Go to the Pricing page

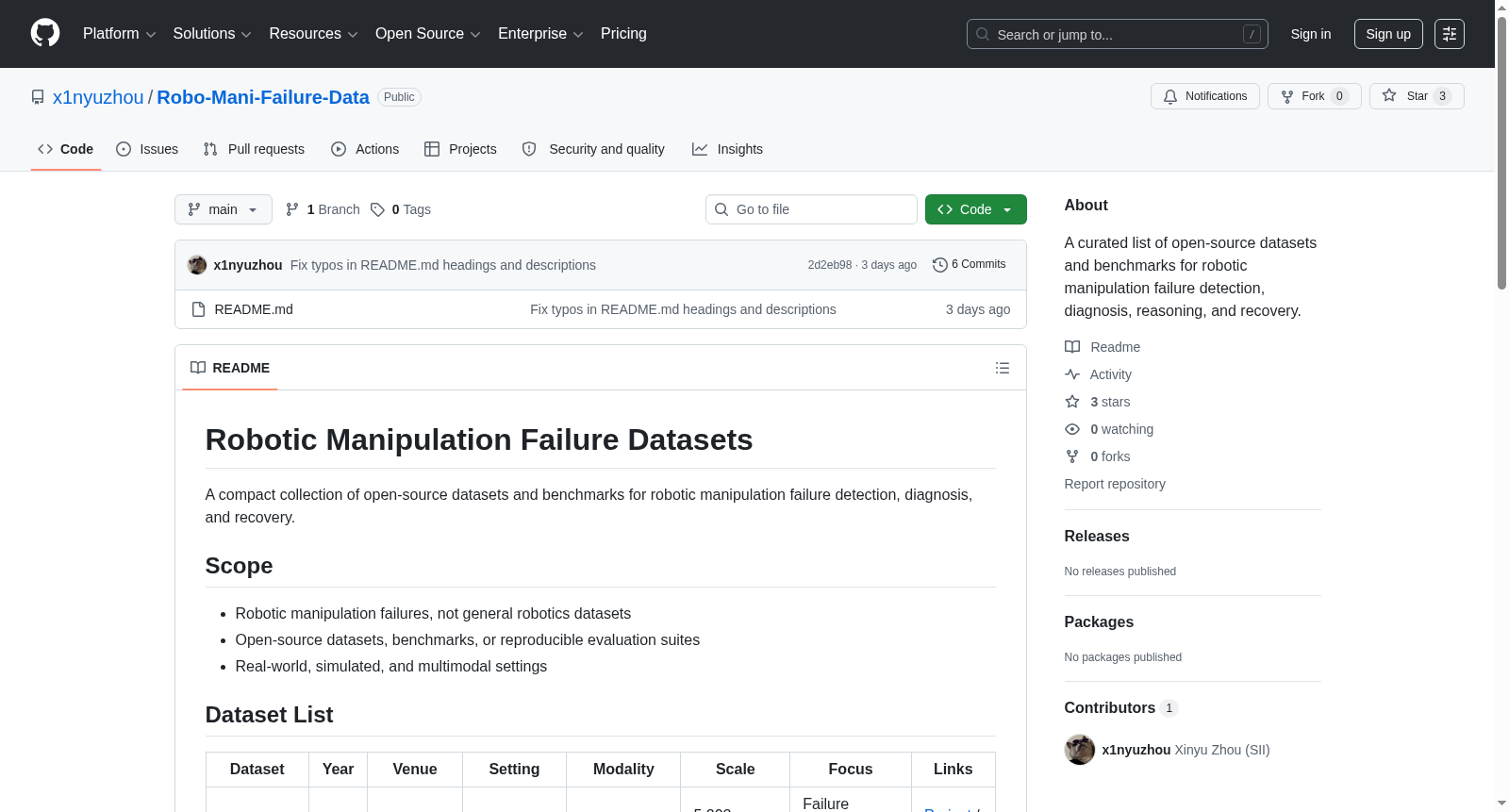(x=623, y=34)
